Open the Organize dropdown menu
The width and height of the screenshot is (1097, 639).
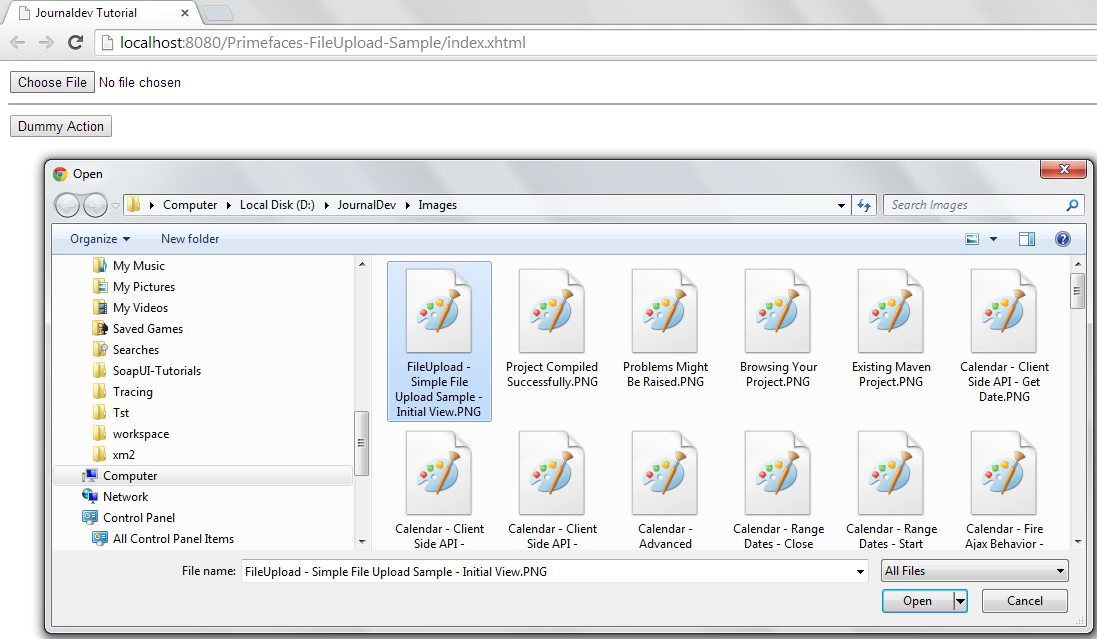100,239
